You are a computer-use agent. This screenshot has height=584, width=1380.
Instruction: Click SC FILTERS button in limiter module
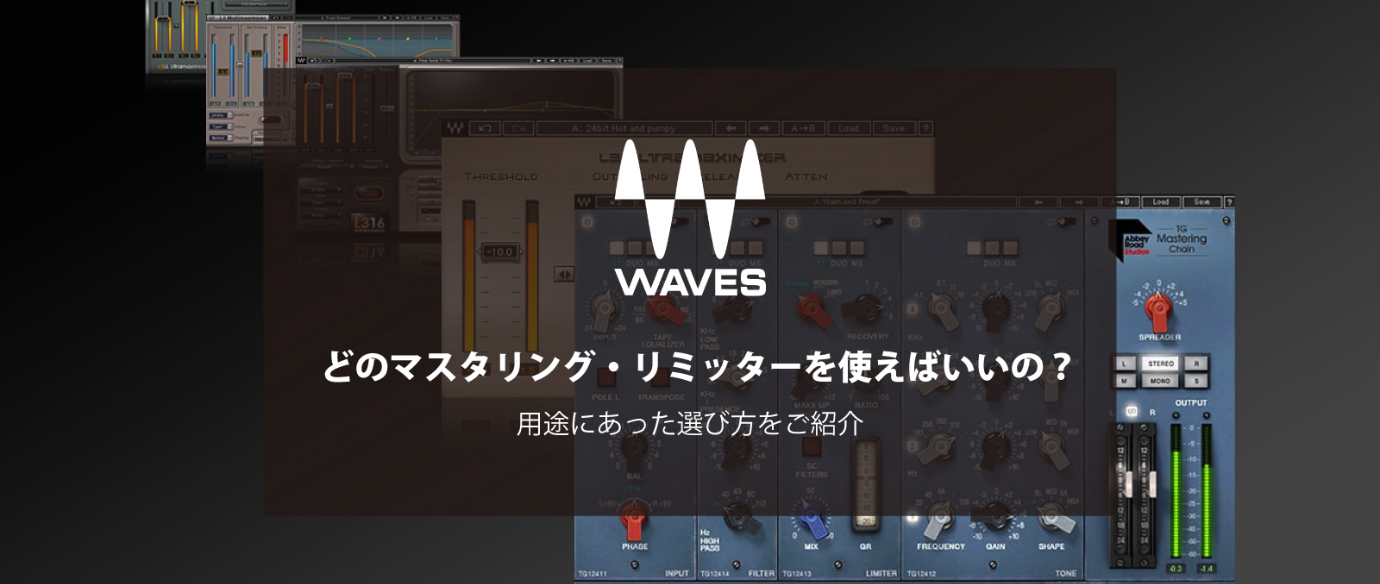point(810,447)
